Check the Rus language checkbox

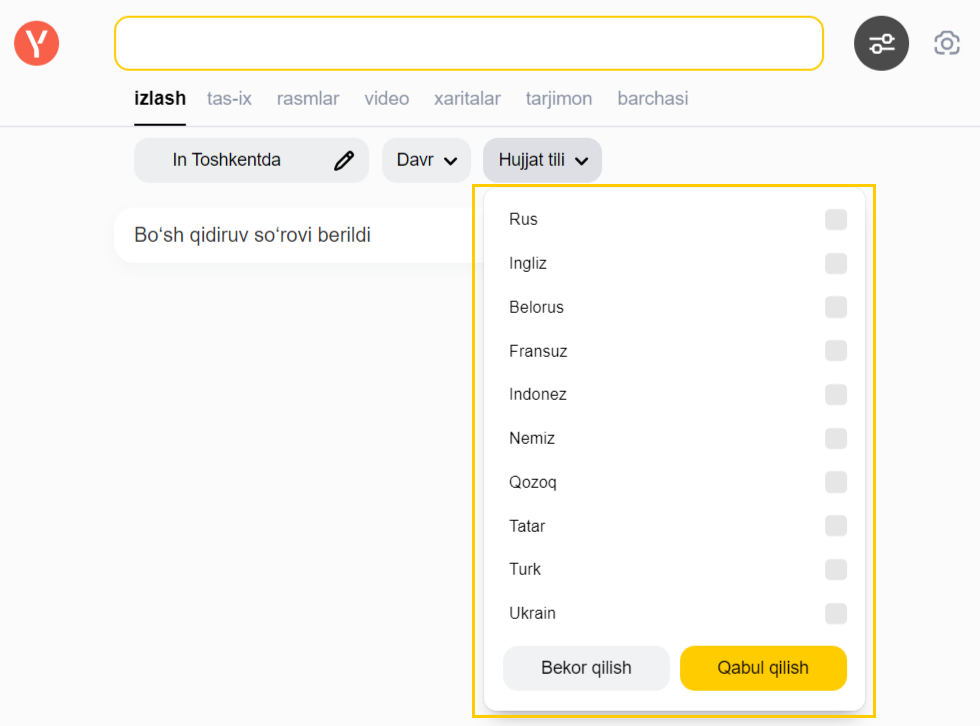pyautogui.click(x=835, y=220)
